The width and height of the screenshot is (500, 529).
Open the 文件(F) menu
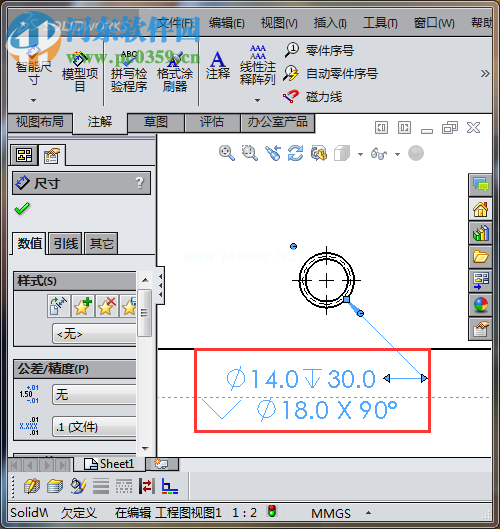(x=175, y=23)
